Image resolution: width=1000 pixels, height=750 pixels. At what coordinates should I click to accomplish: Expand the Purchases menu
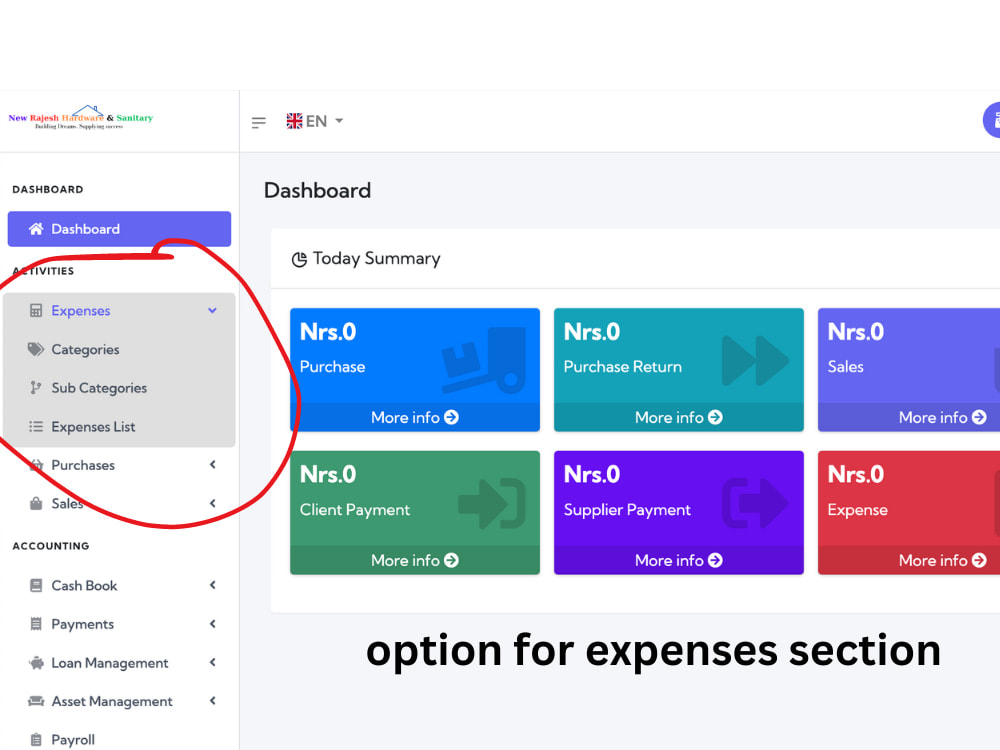click(x=119, y=465)
